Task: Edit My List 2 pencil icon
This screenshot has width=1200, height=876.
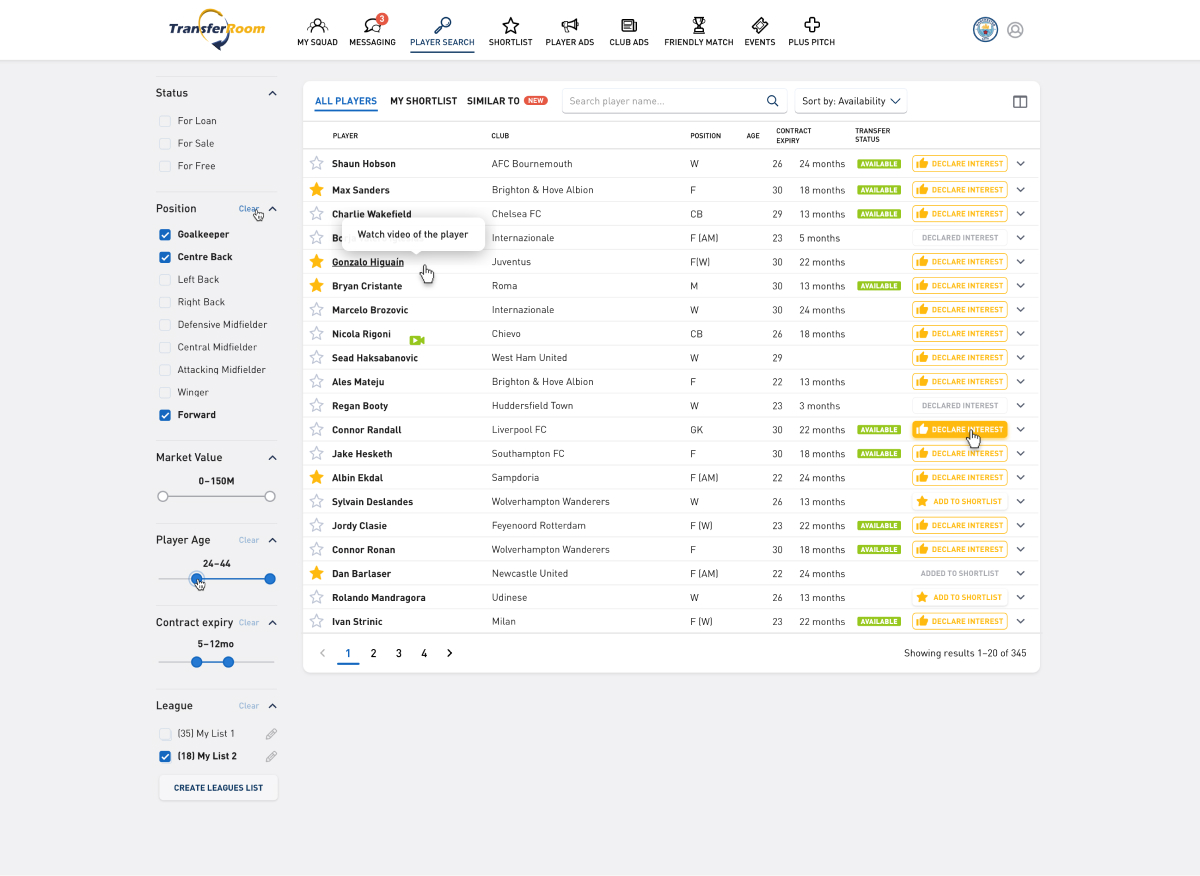Action: [271, 757]
